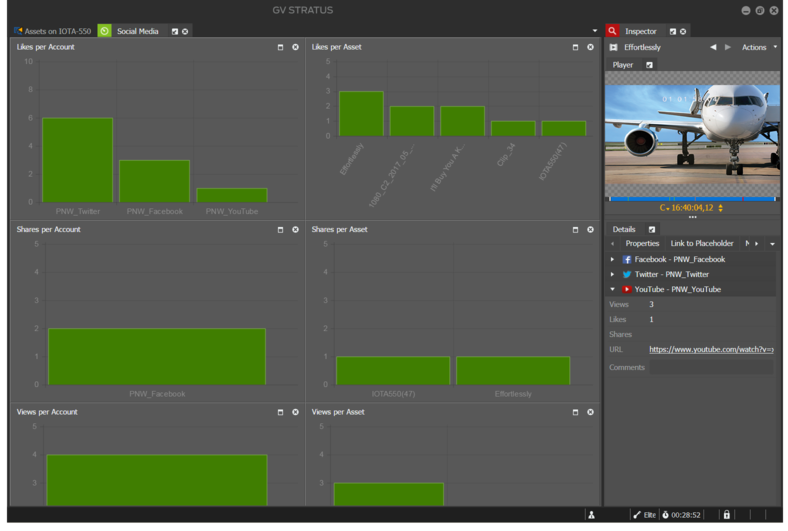The width and height of the screenshot is (788, 531).
Task: Switch to Assets on IOTA-550 tab
Action: tap(58, 31)
